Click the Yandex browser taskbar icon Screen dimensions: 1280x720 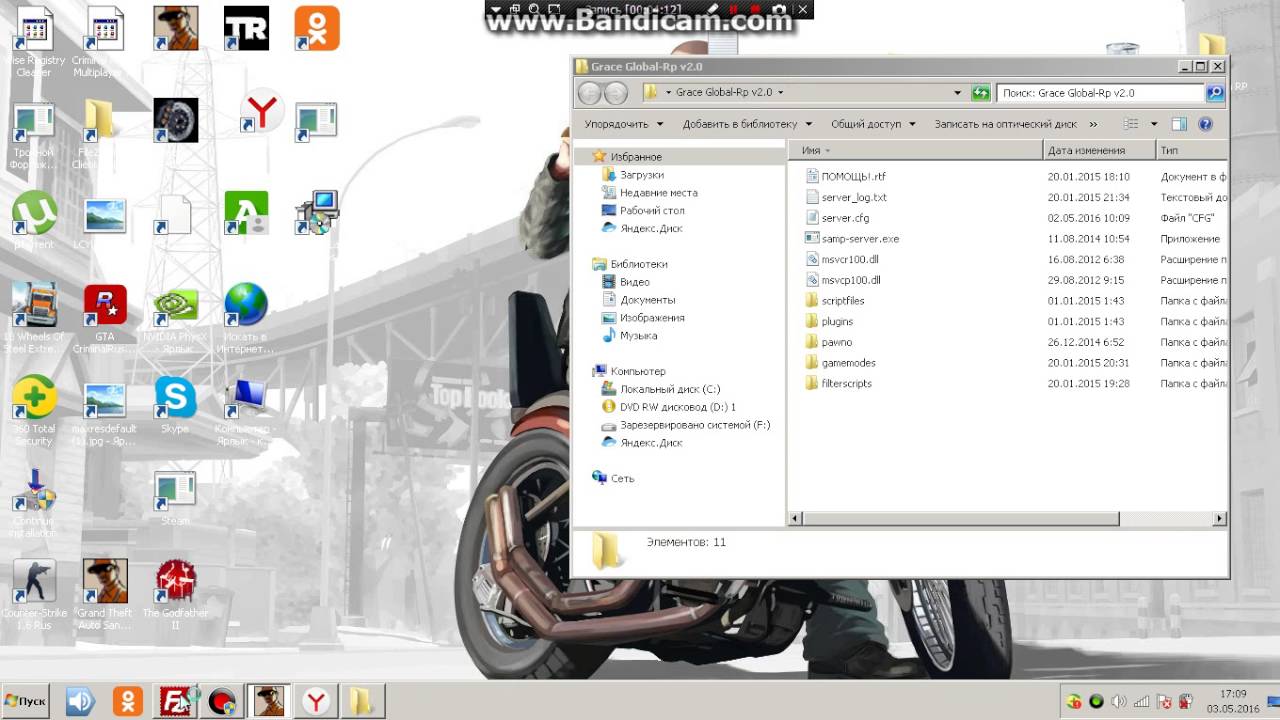coord(316,702)
